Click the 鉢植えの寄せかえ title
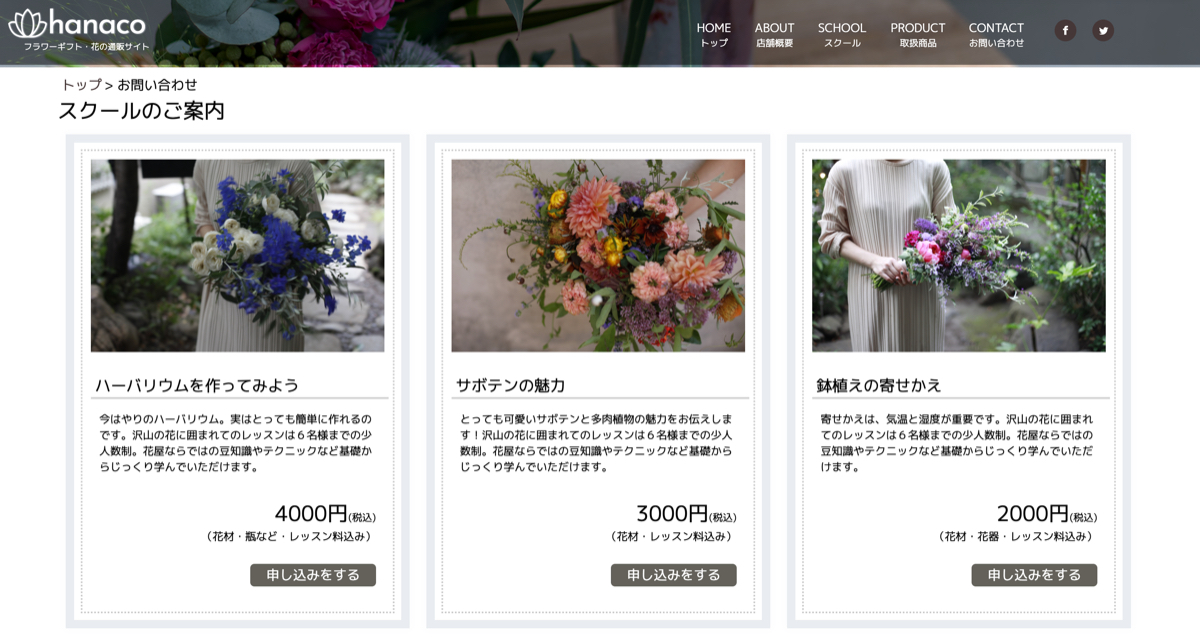 click(879, 385)
